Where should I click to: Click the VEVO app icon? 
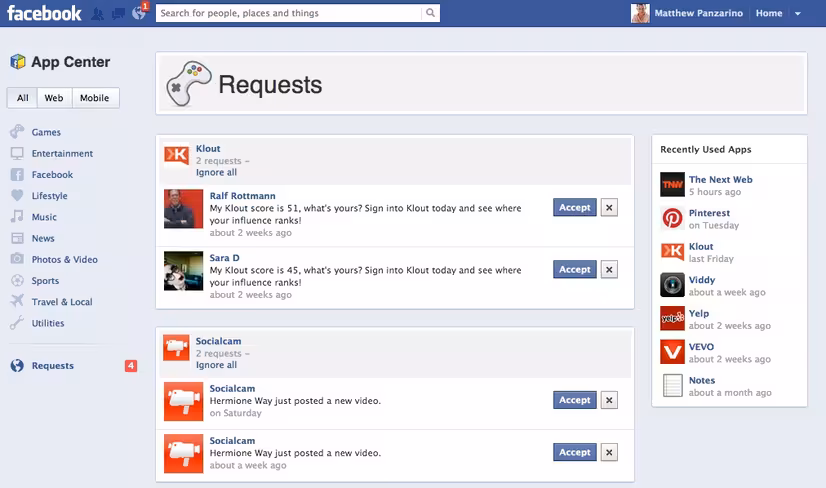coord(673,352)
